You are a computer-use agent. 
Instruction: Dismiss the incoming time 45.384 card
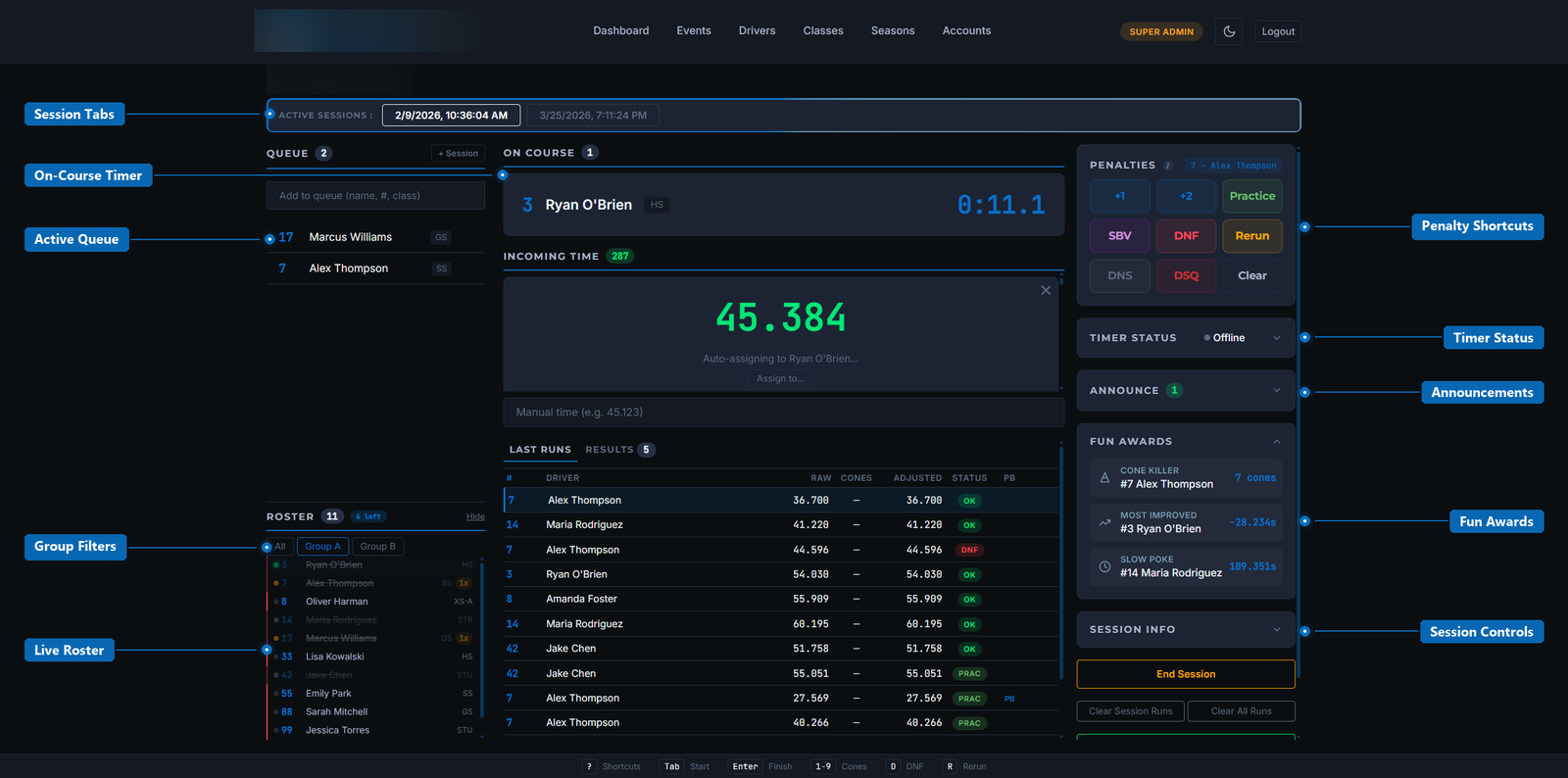[x=1046, y=290]
